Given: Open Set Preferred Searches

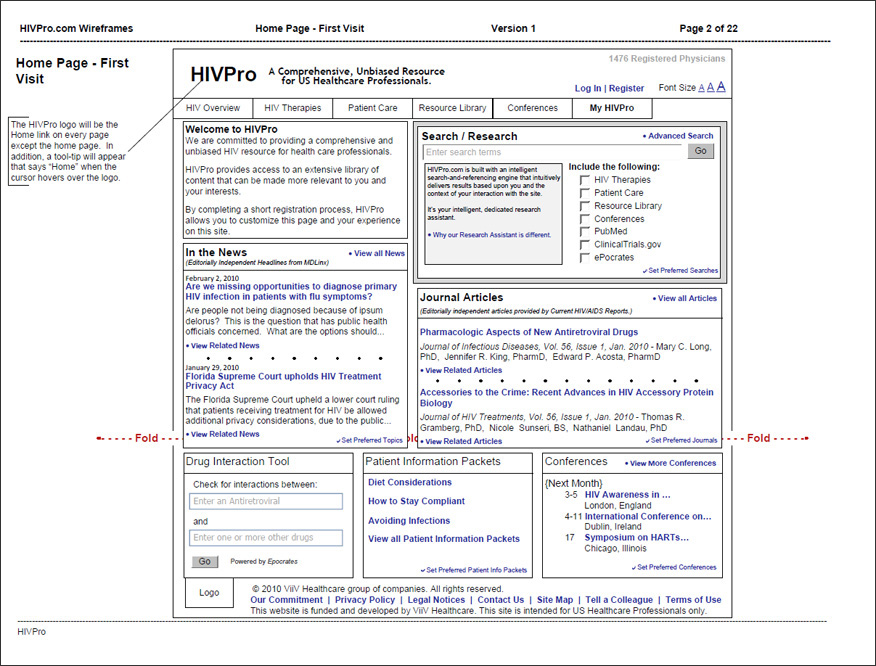Looking at the screenshot, I should [x=683, y=270].
